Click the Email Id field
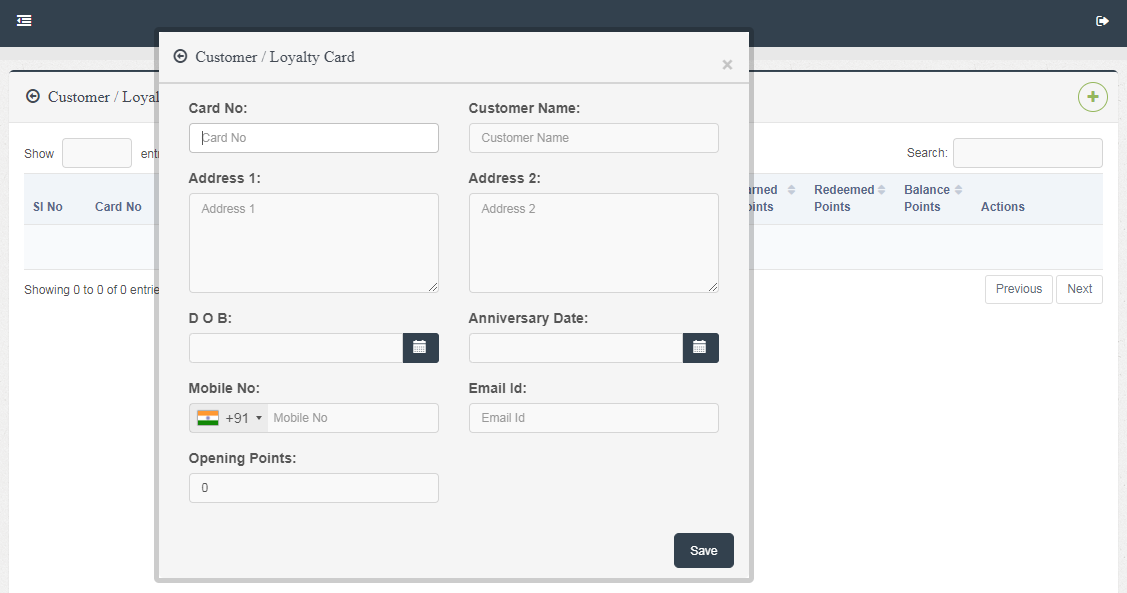 (x=593, y=418)
